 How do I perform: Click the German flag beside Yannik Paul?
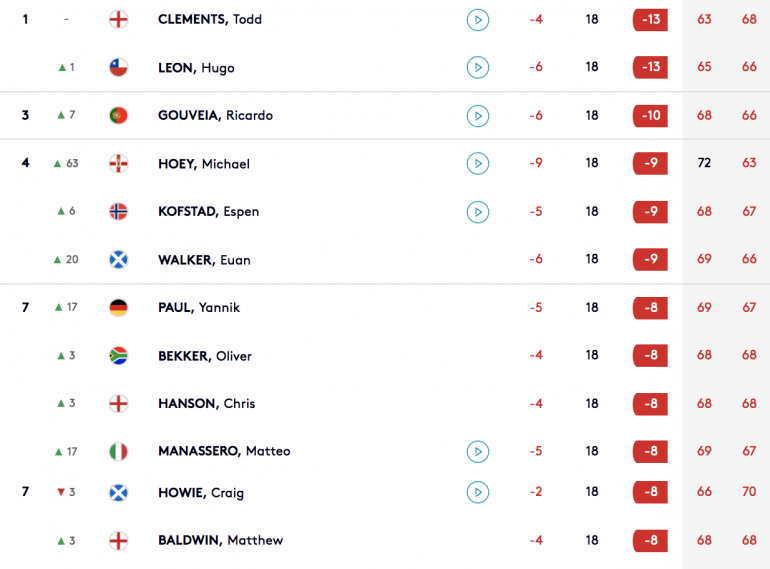pyautogui.click(x=118, y=308)
